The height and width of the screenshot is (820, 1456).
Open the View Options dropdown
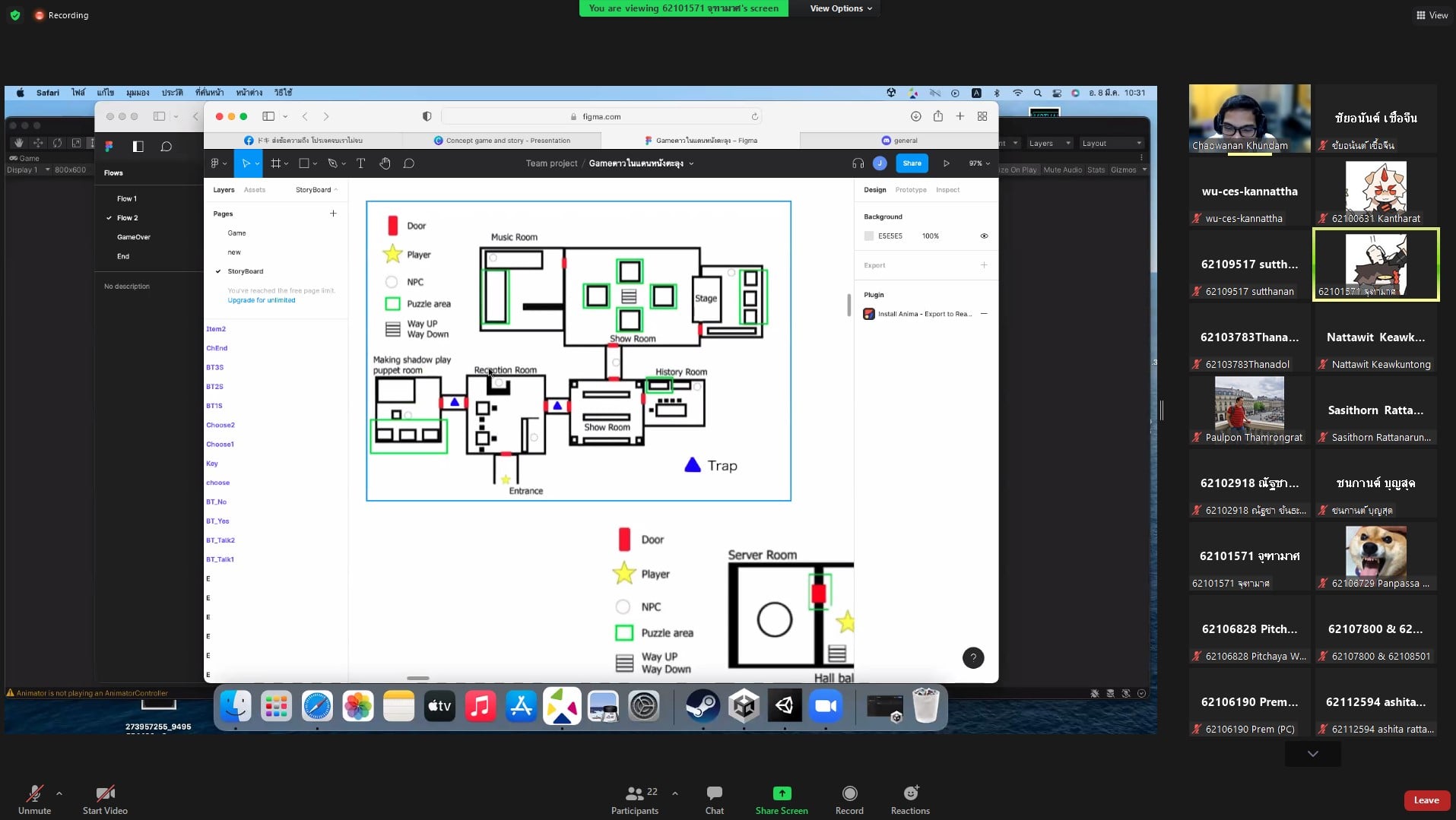840,8
